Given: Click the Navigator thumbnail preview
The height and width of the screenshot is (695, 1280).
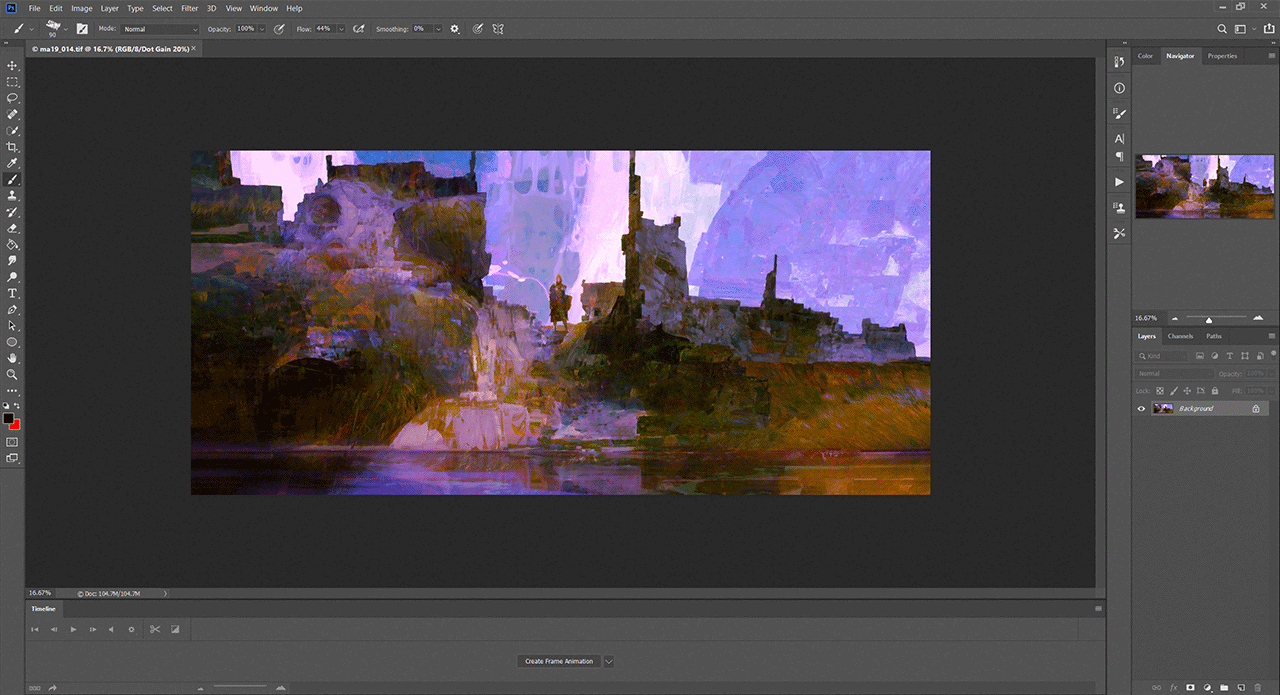Looking at the screenshot, I should click(x=1205, y=186).
